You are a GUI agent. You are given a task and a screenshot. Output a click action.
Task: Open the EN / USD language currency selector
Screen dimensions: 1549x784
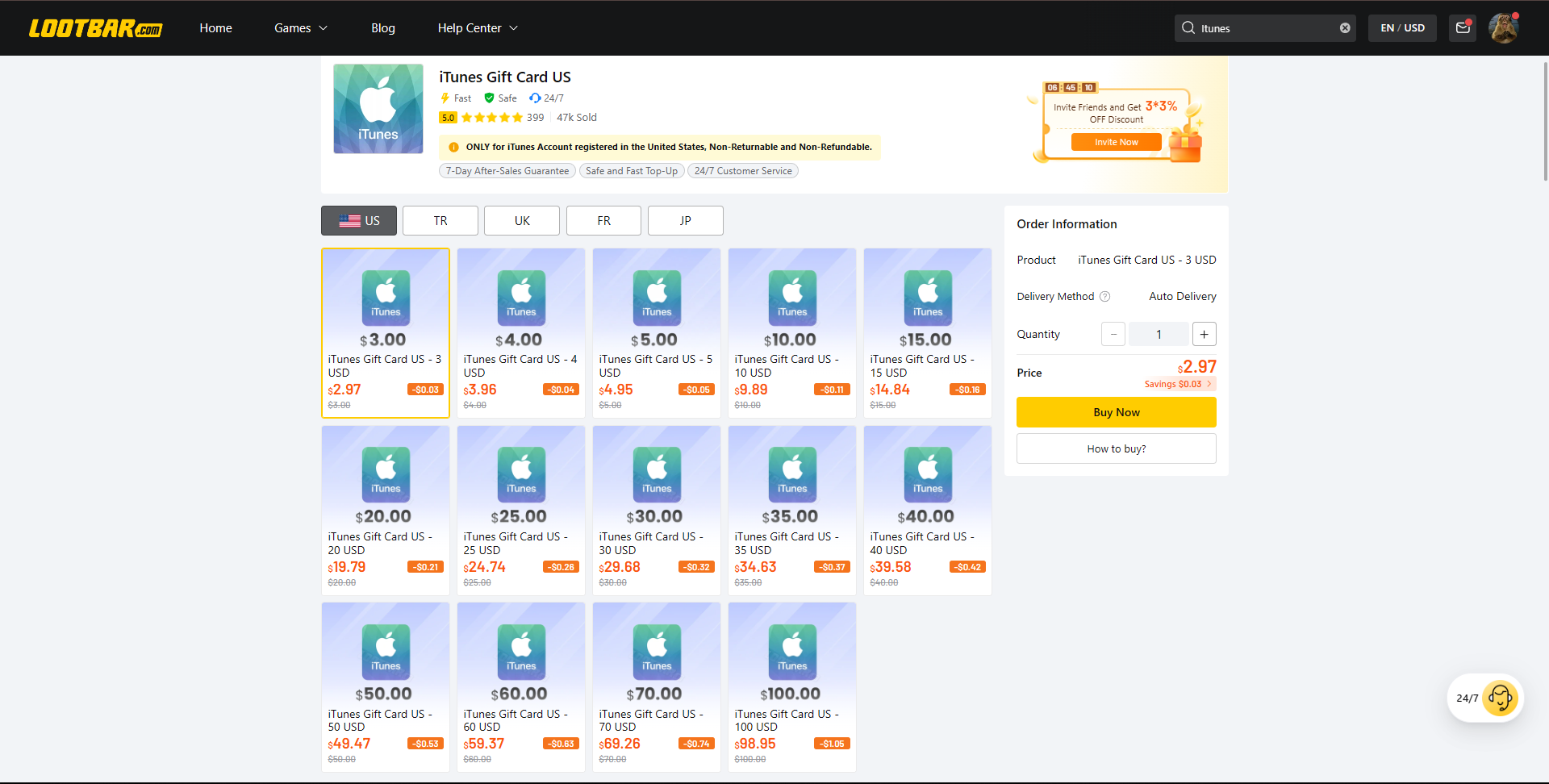[x=1402, y=28]
